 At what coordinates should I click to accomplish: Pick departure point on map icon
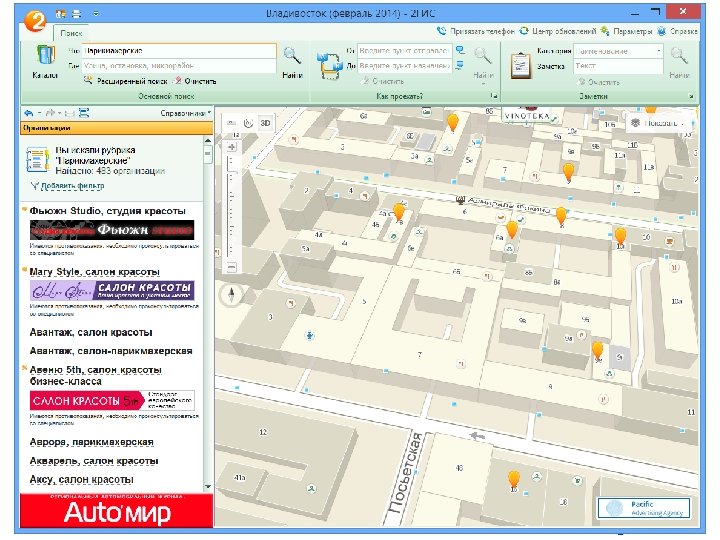[x=460, y=50]
